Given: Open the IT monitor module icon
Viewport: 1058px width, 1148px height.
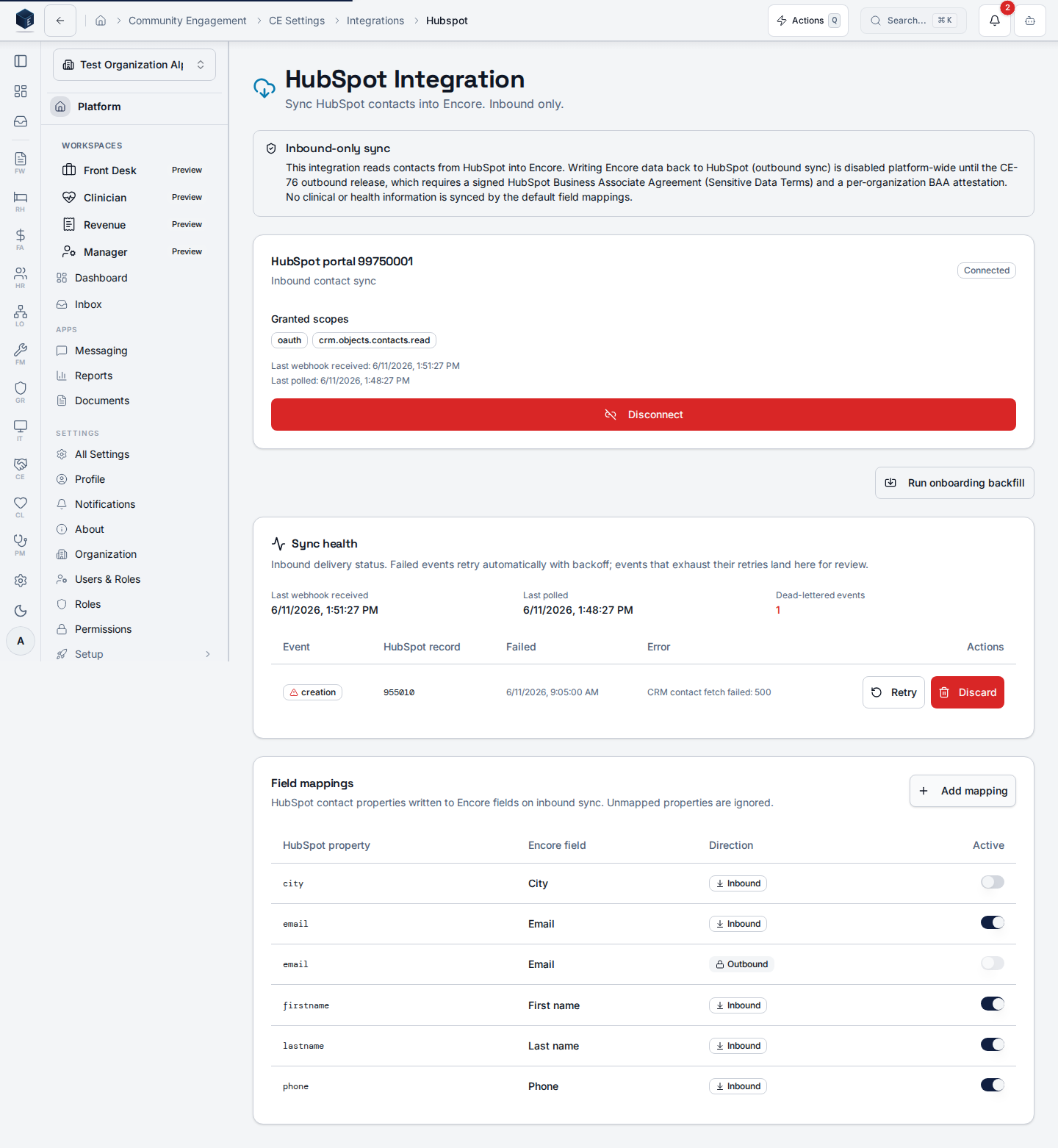Looking at the screenshot, I should click(x=21, y=430).
